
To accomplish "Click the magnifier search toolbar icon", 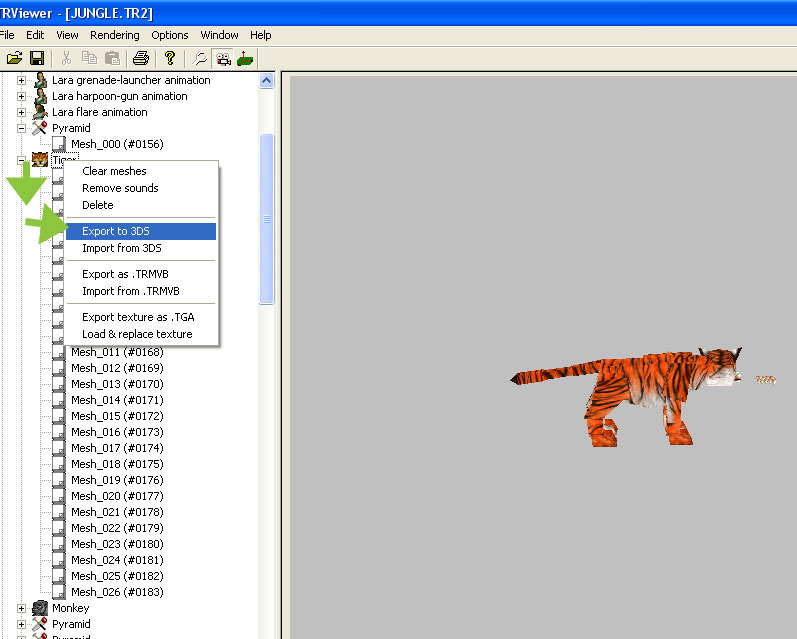I will 200,58.
